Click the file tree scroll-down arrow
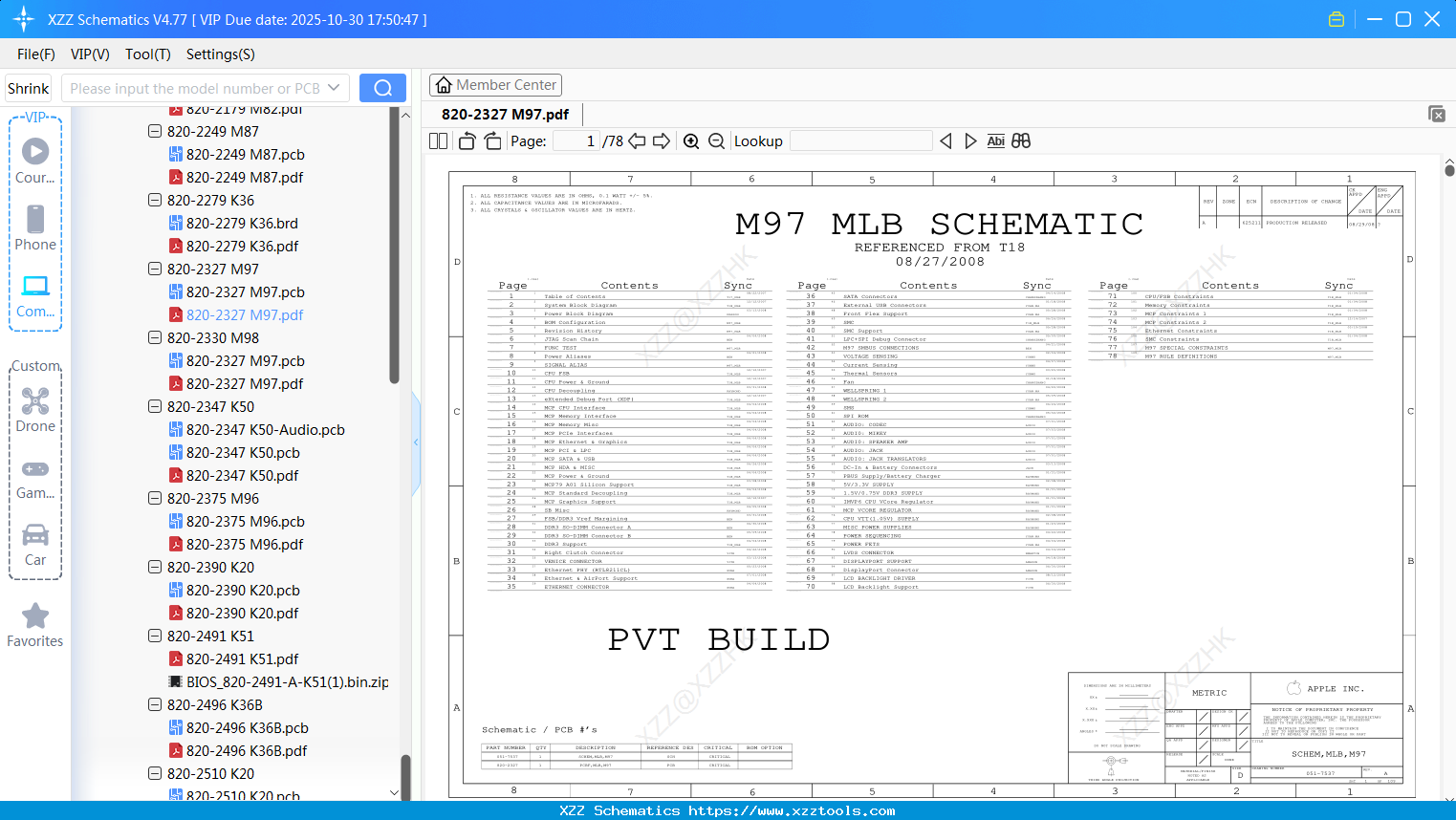The width and height of the screenshot is (1456, 820). (394, 793)
